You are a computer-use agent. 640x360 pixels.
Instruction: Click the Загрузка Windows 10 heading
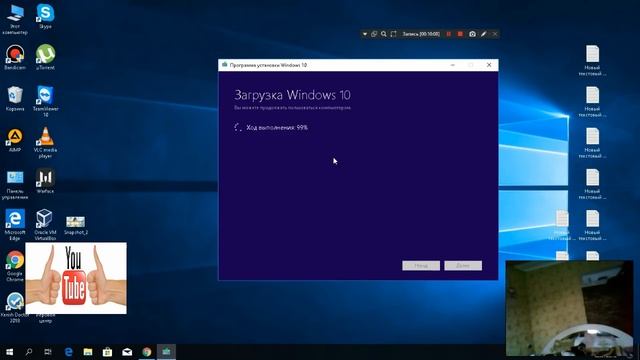point(292,95)
